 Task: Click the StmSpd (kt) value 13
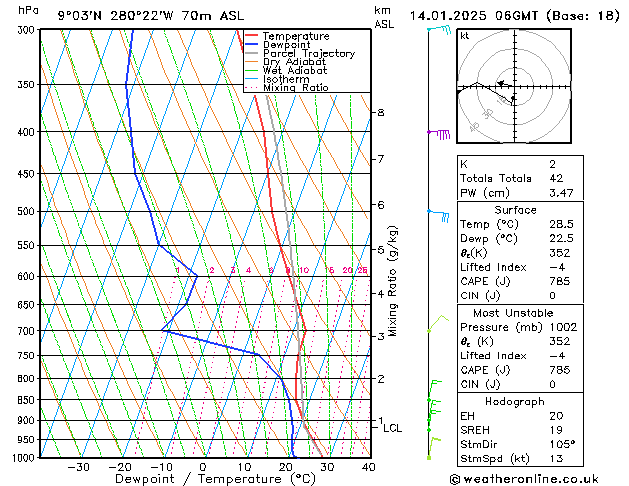556,458
